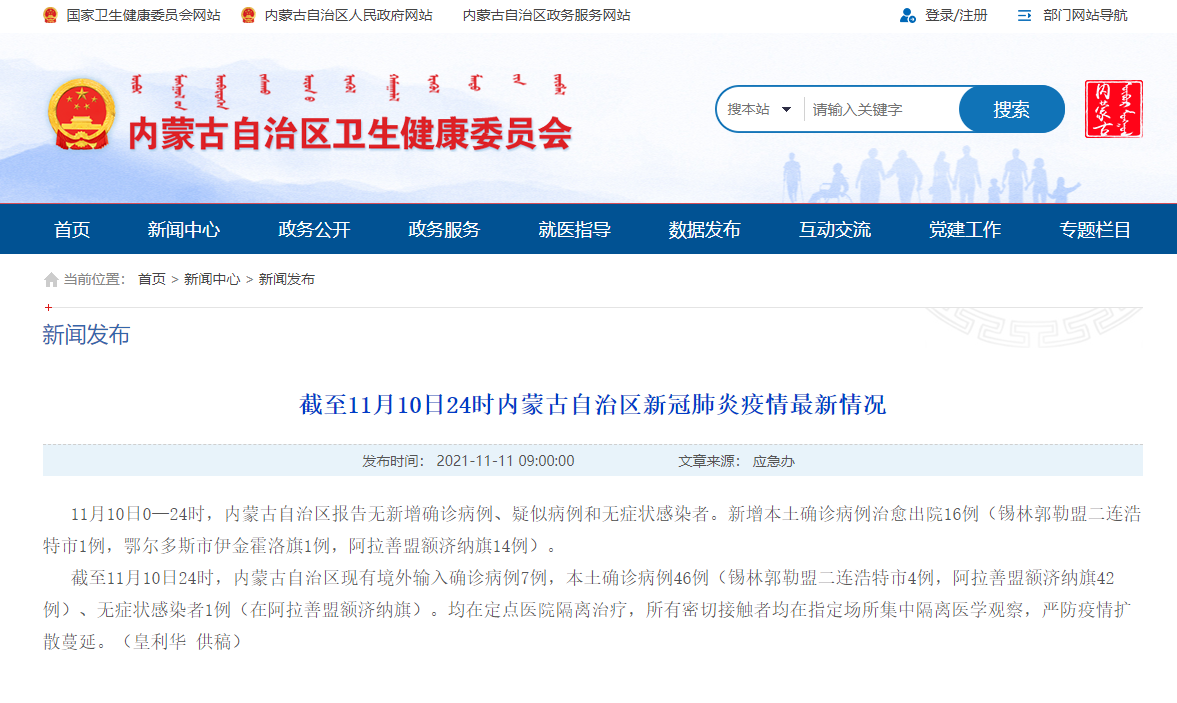Open the 政务公开 navigation menu

[314, 229]
